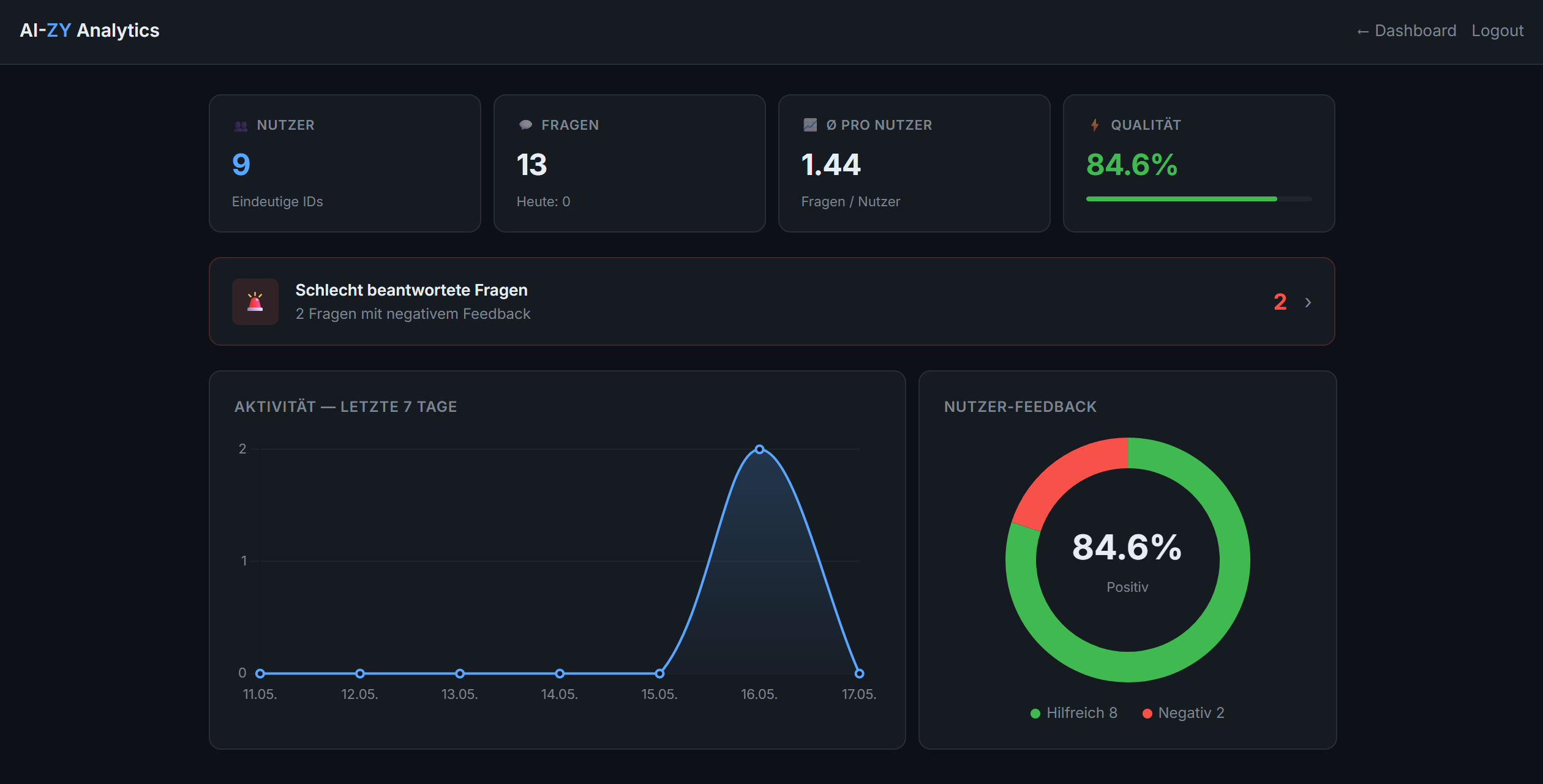Screen dimensions: 1543x784
Task: Click the 14.05. axis date label
Action: (x=560, y=694)
